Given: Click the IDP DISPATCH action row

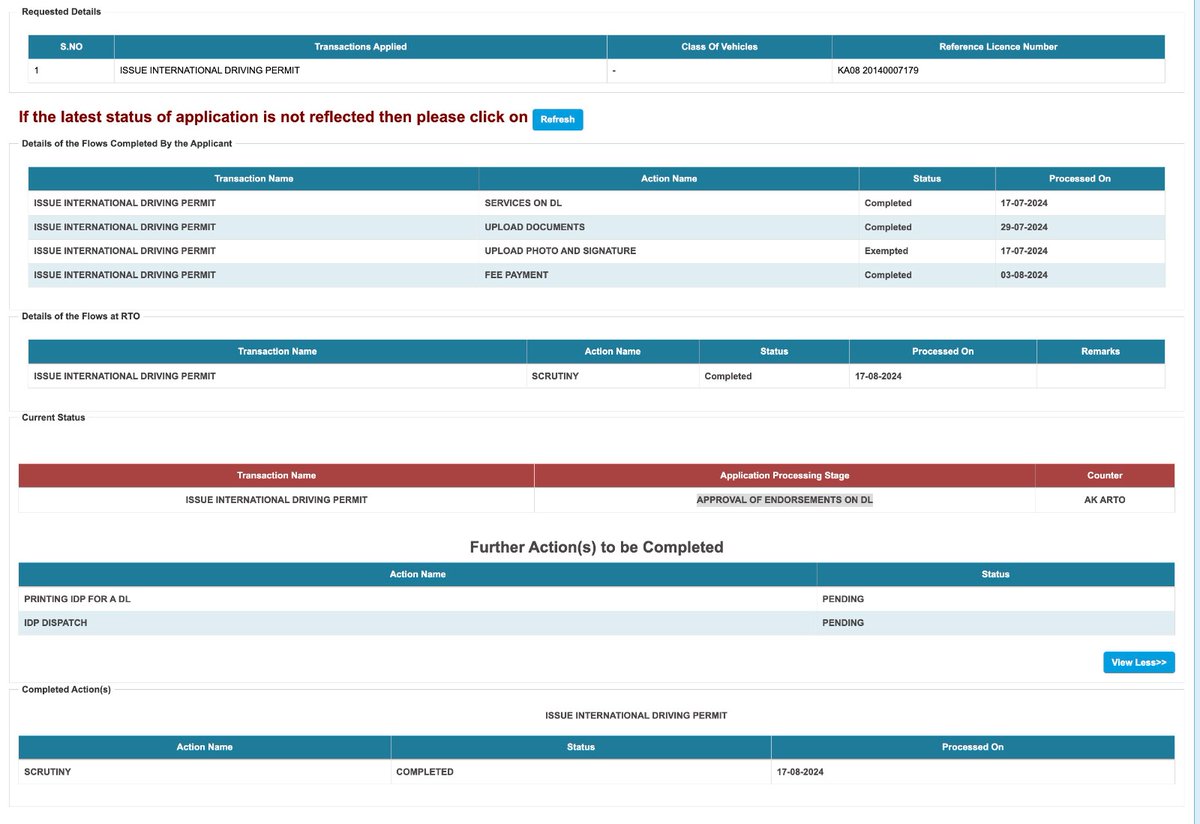Looking at the screenshot, I should tap(597, 623).
